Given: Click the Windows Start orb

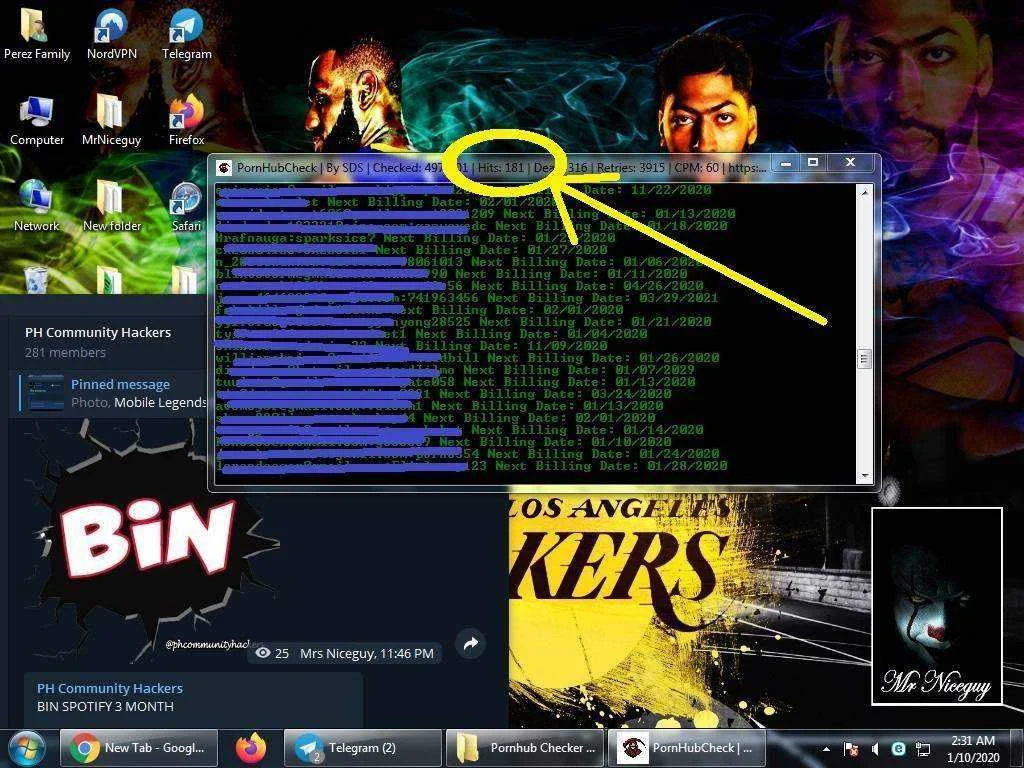Looking at the screenshot, I should pyautogui.click(x=26, y=748).
